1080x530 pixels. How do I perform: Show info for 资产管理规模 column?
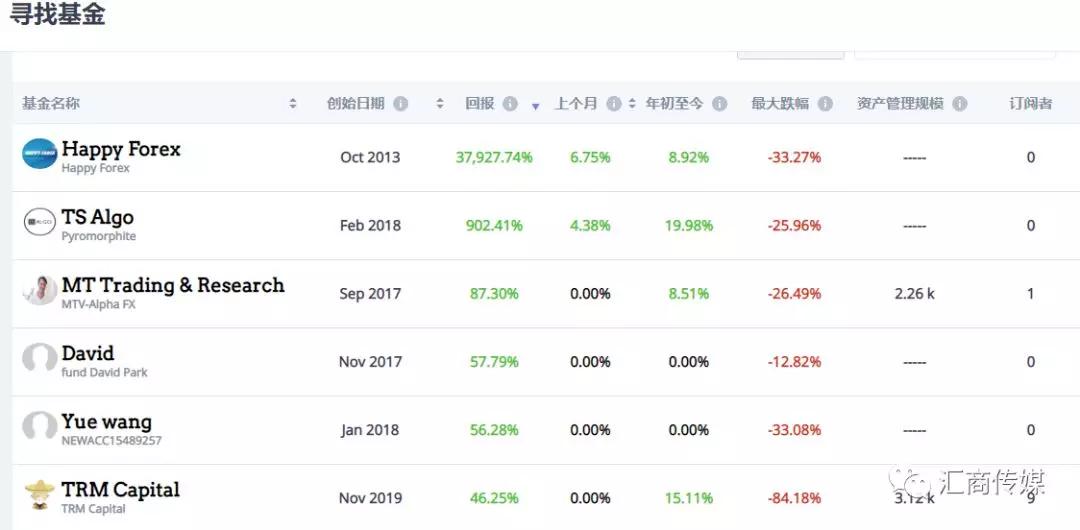(959, 103)
